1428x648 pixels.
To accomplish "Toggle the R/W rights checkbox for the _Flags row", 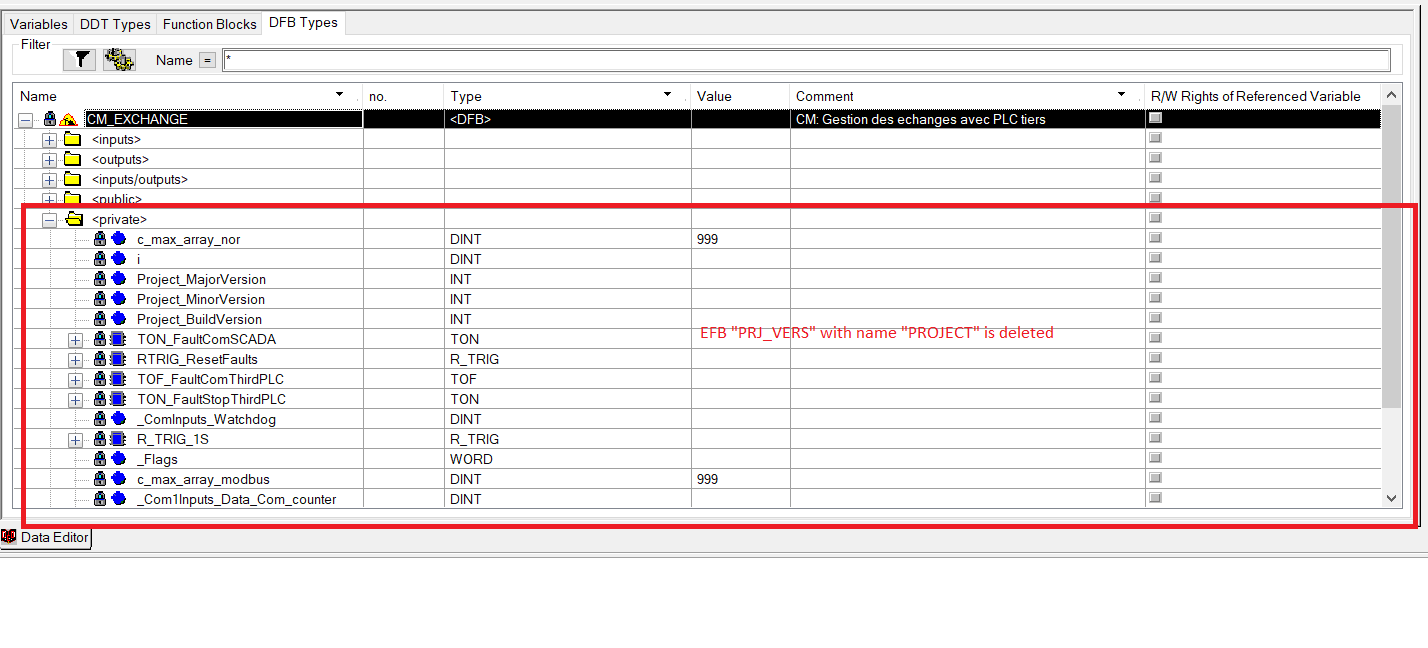I will tap(1155, 458).
